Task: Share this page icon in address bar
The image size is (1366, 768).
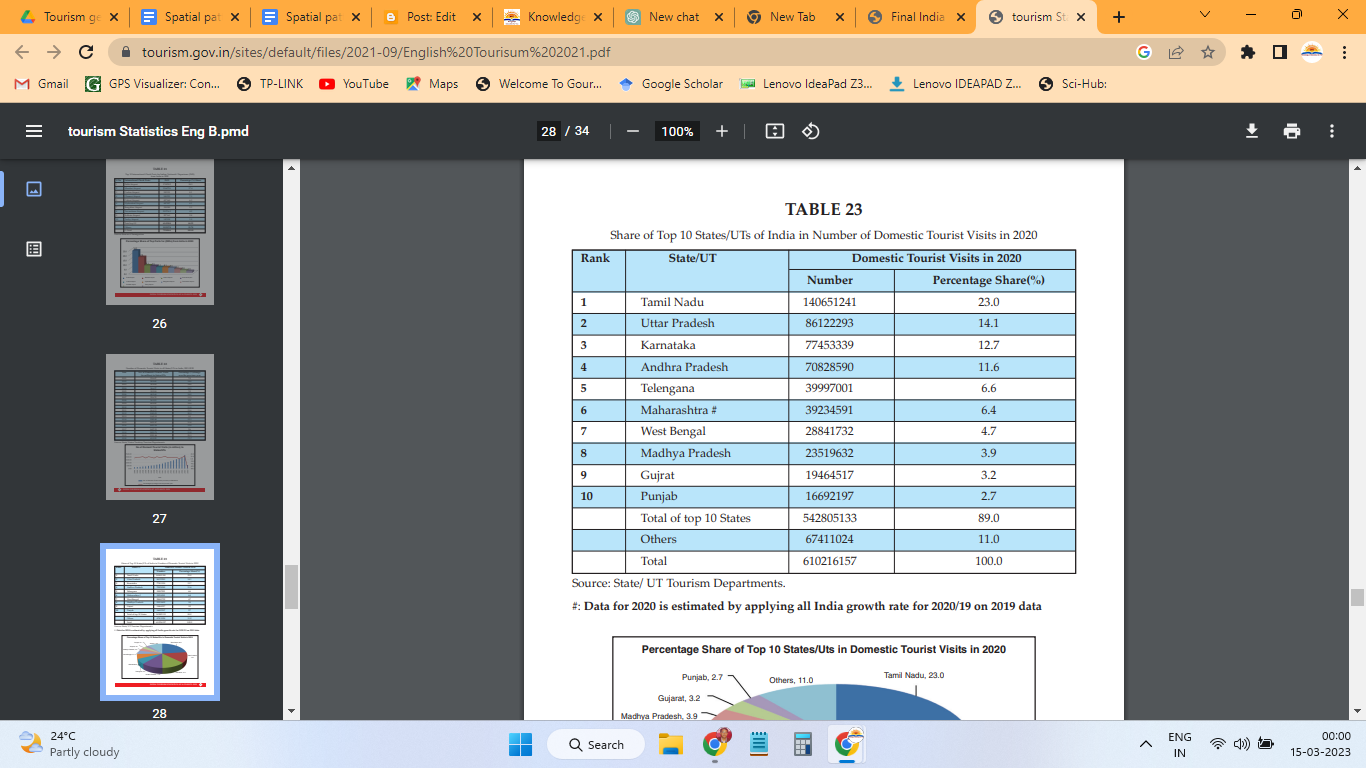Action: [x=1176, y=52]
